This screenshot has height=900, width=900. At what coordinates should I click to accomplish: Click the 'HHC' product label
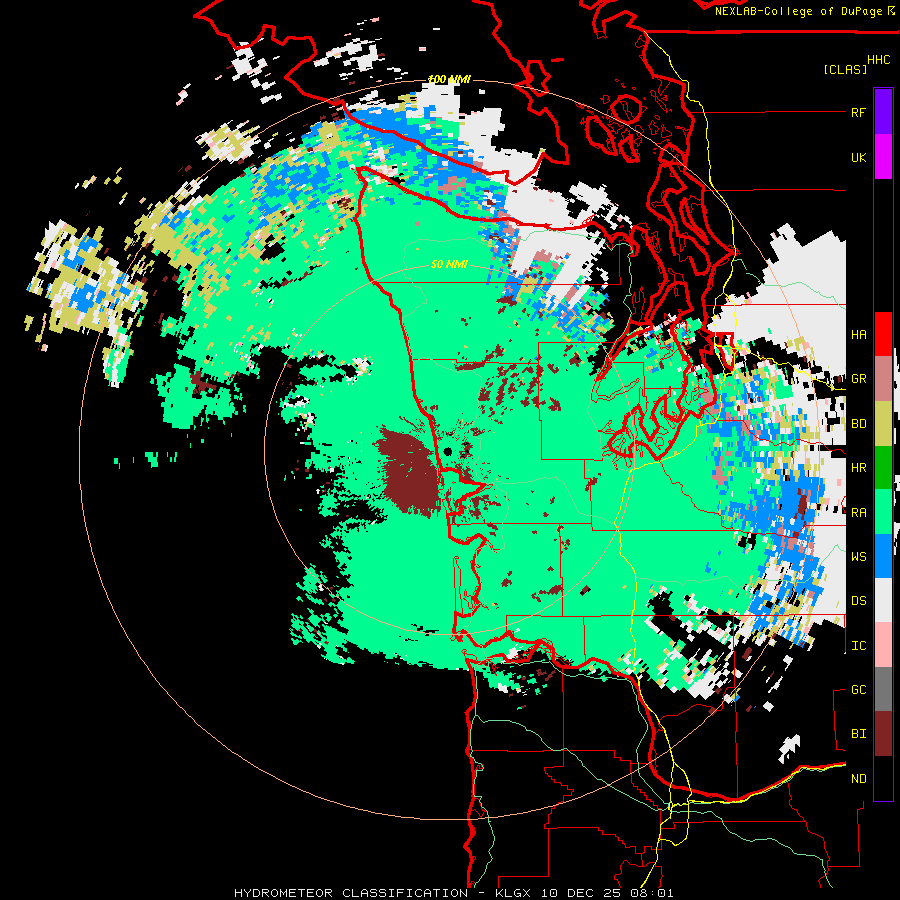(x=879, y=60)
